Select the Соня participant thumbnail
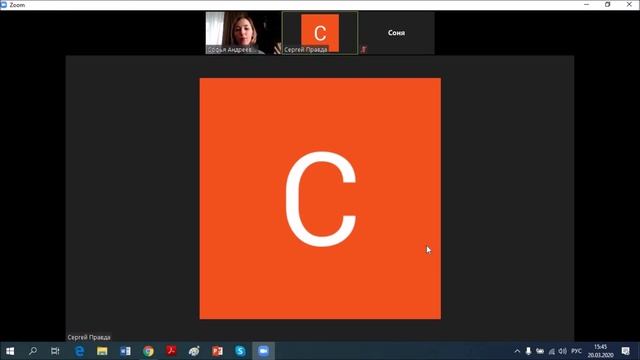The width and height of the screenshot is (640, 360). (x=397, y=33)
